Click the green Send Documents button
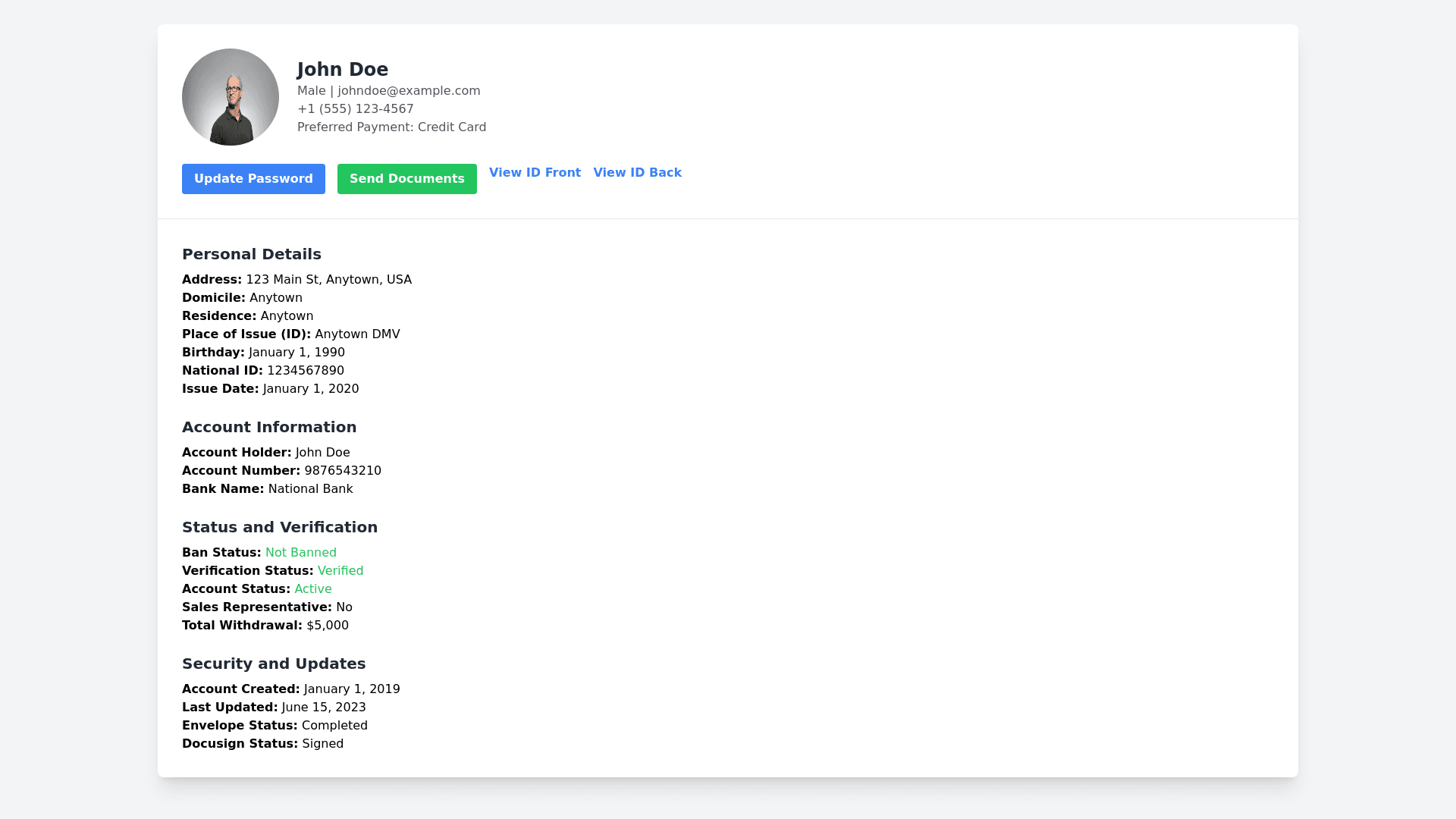Viewport: 1456px width, 819px height. (x=406, y=179)
